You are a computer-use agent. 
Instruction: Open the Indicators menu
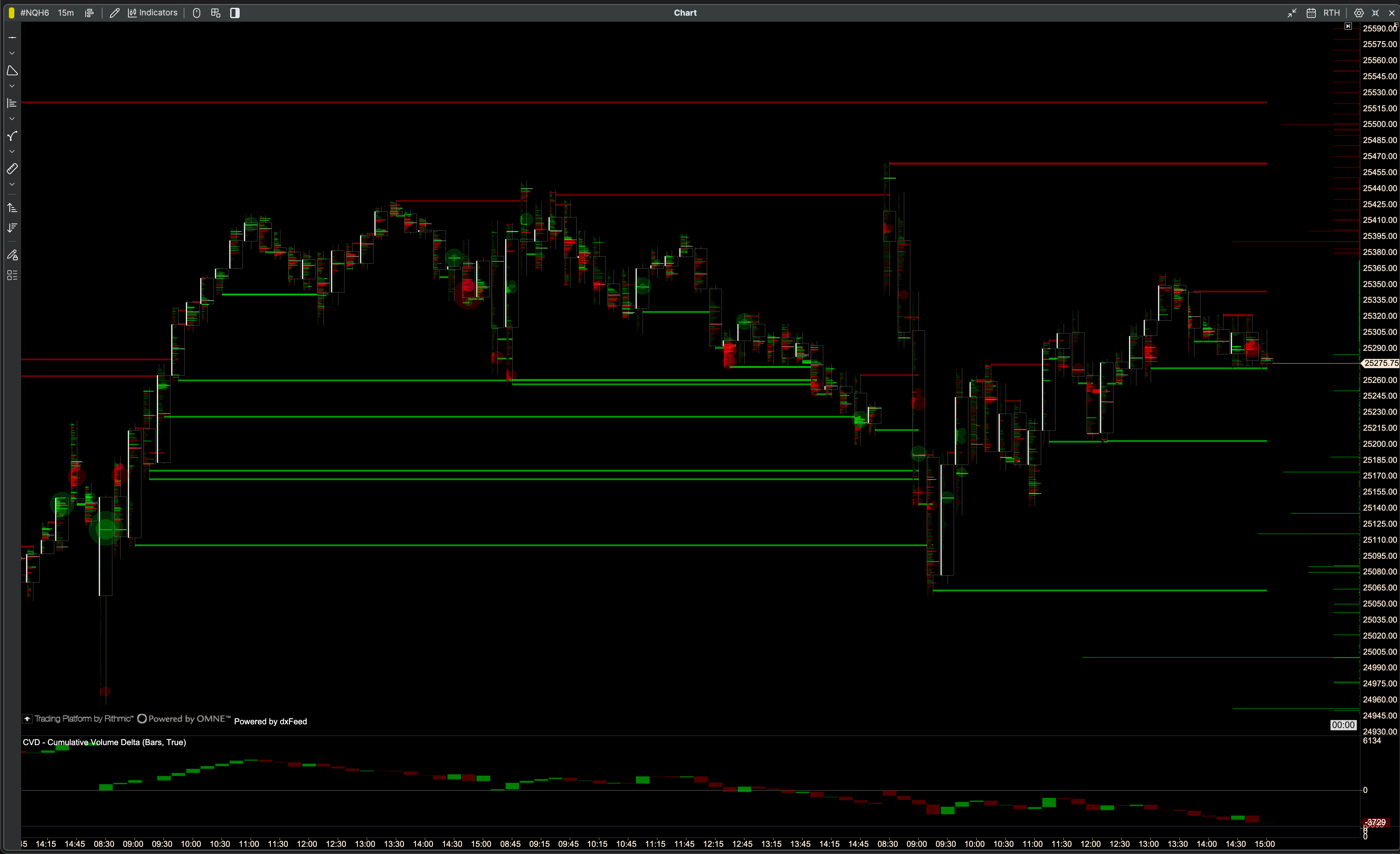[x=152, y=13]
